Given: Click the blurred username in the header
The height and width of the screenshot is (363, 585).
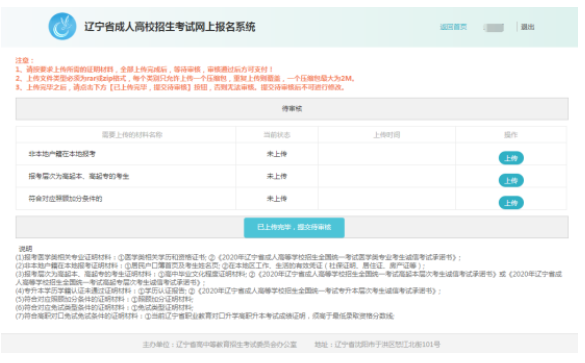Looking at the screenshot, I should click(494, 27).
